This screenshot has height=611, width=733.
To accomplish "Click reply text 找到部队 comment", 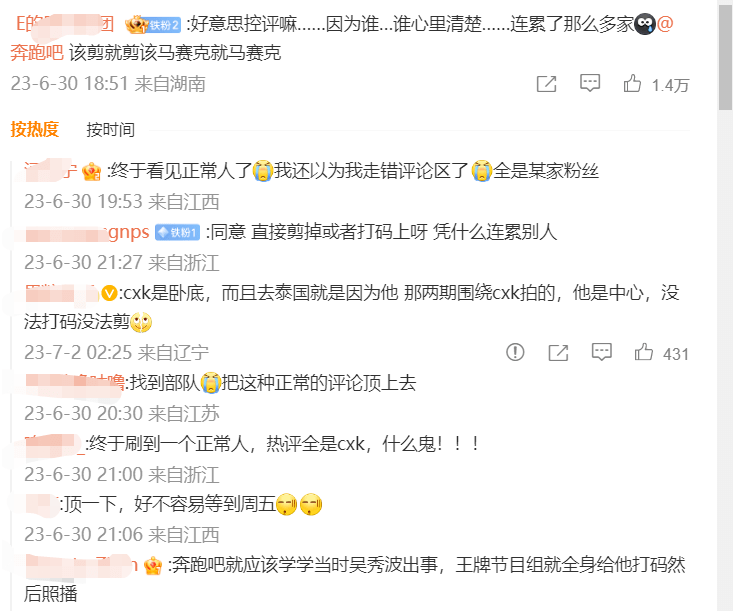I will click(x=273, y=383).
